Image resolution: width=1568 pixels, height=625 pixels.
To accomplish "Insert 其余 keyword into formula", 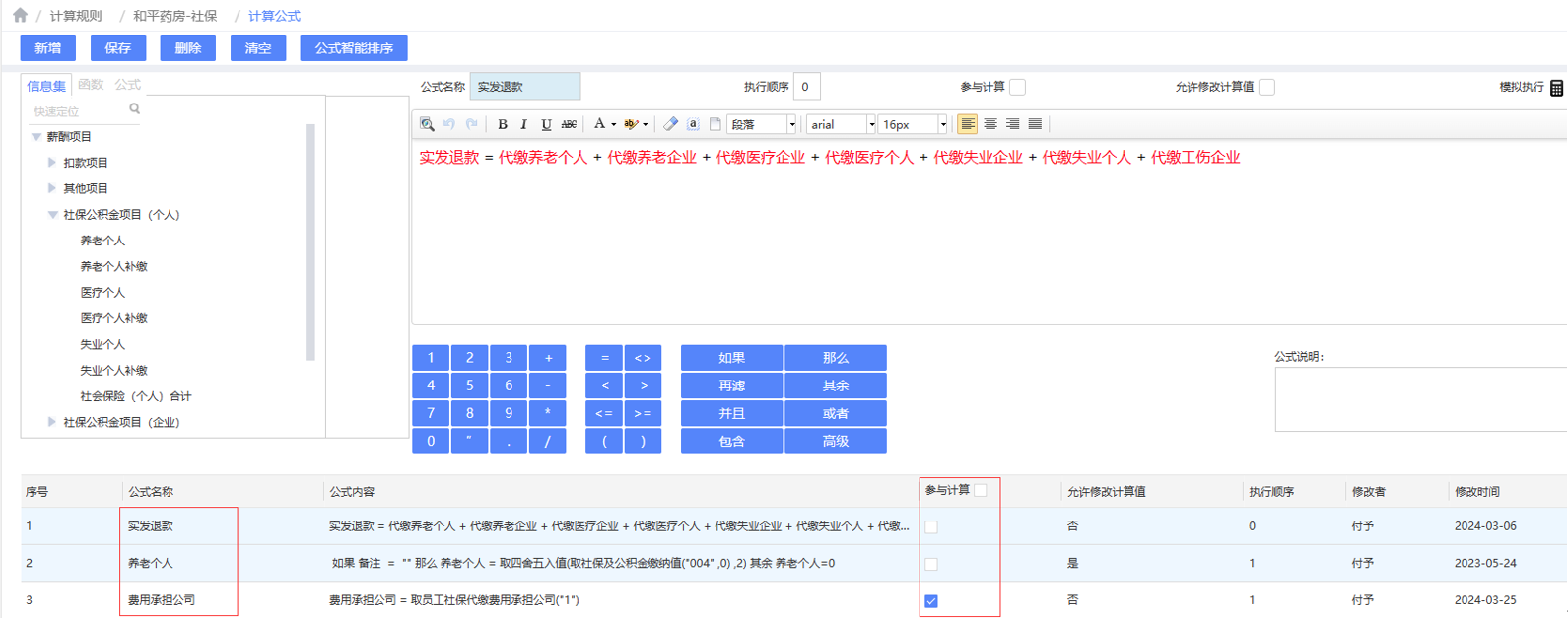I will click(836, 385).
